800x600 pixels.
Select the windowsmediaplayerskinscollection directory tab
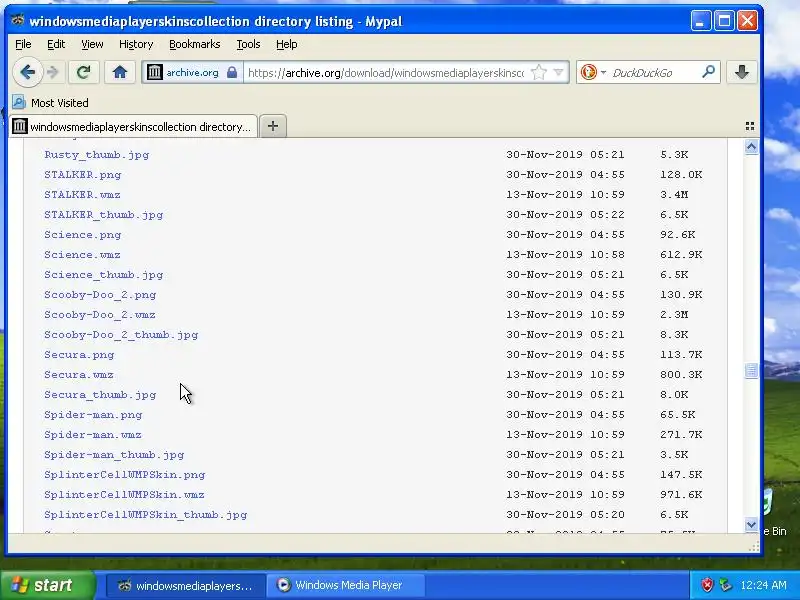pyautogui.click(x=133, y=127)
